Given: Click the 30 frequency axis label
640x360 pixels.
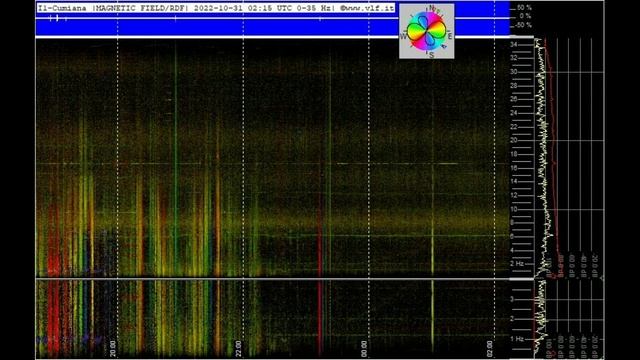Looking at the screenshot, I should point(513,71).
